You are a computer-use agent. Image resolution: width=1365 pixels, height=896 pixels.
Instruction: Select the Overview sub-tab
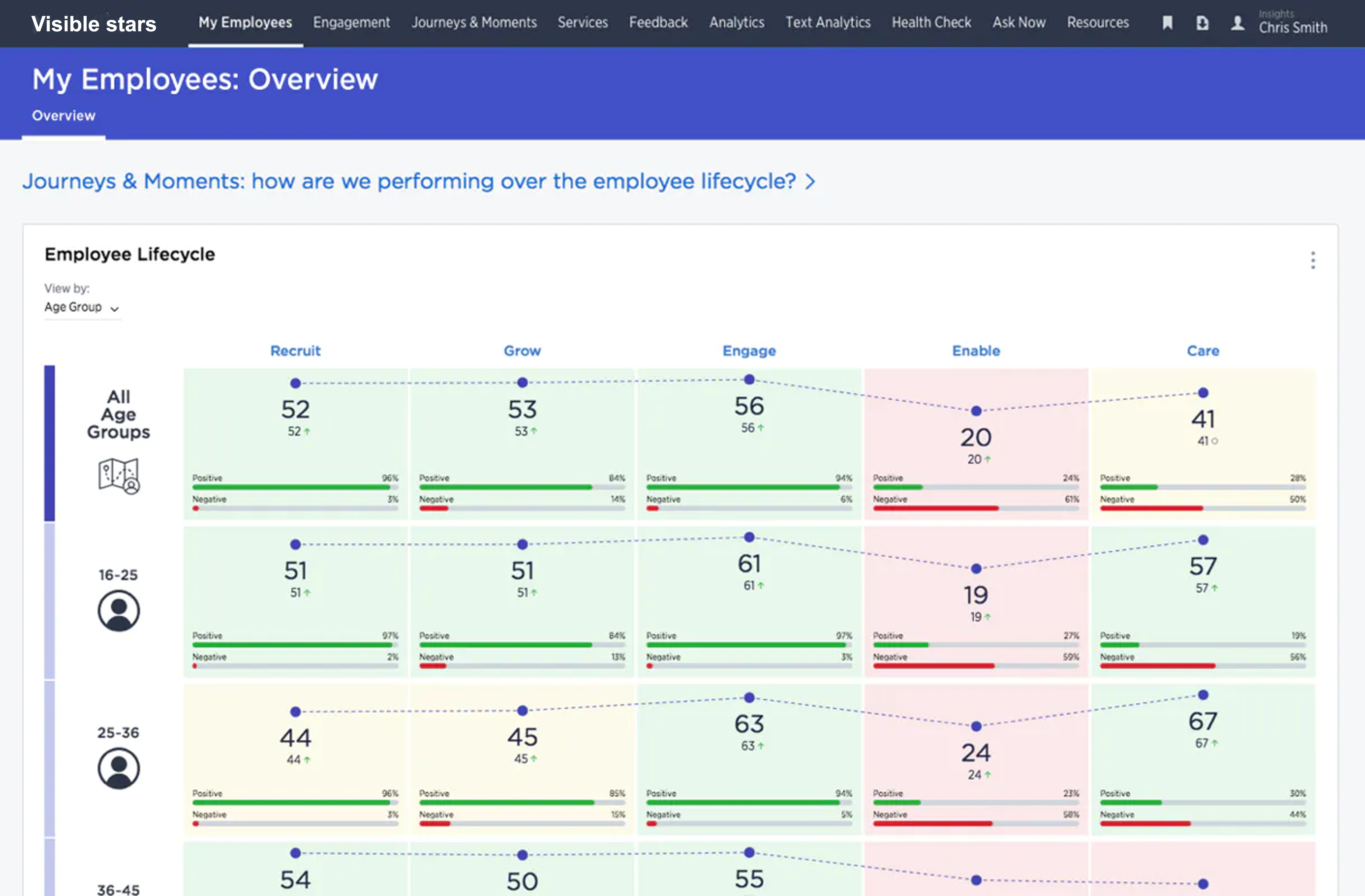[x=64, y=116]
